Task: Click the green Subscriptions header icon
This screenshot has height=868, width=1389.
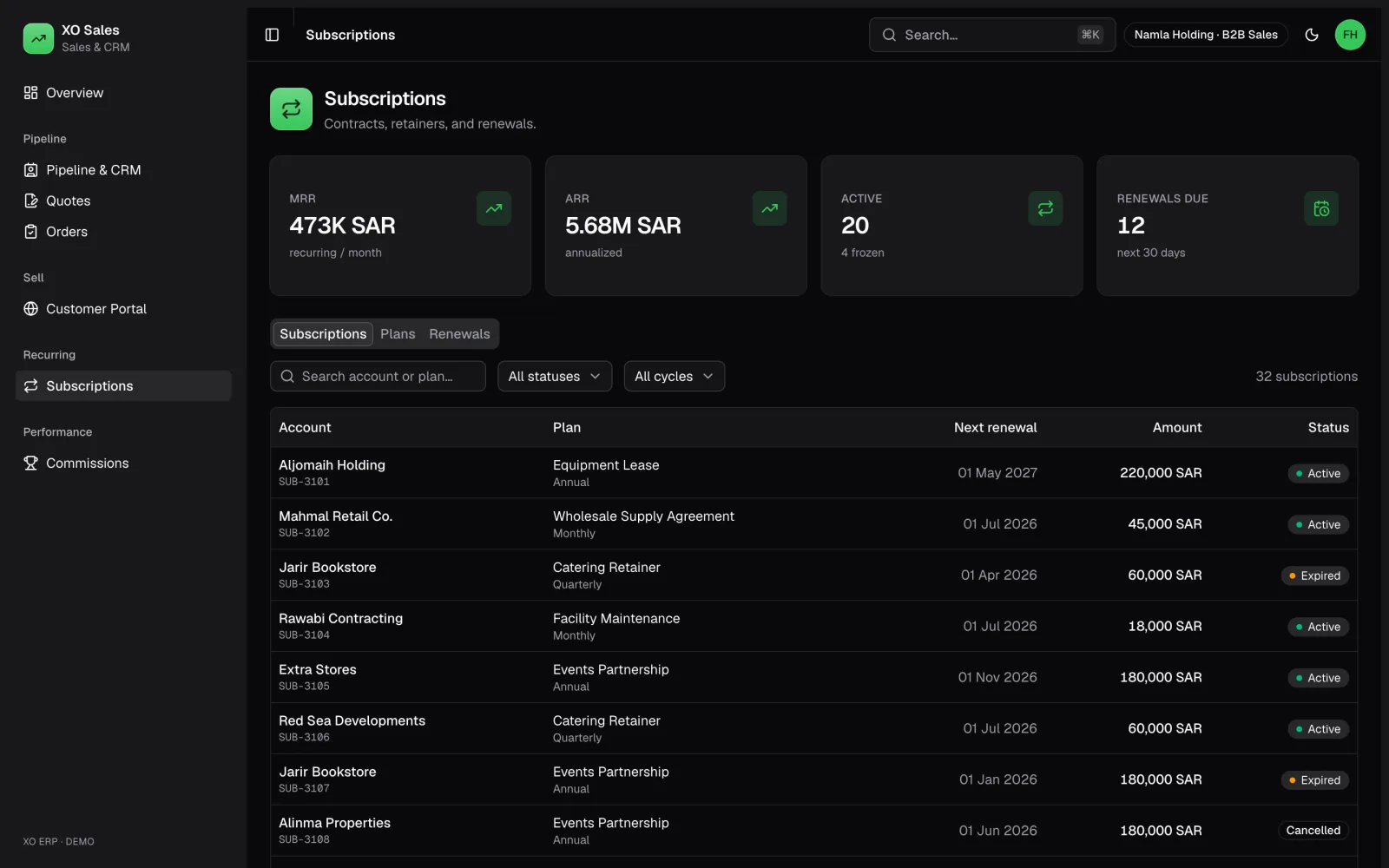Action: [x=291, y=108]
